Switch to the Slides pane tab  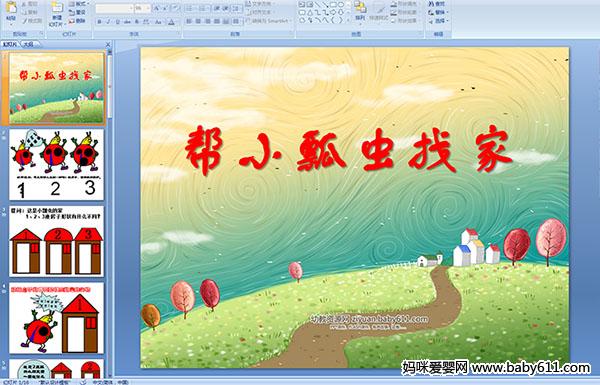click(x=10, y=44)
